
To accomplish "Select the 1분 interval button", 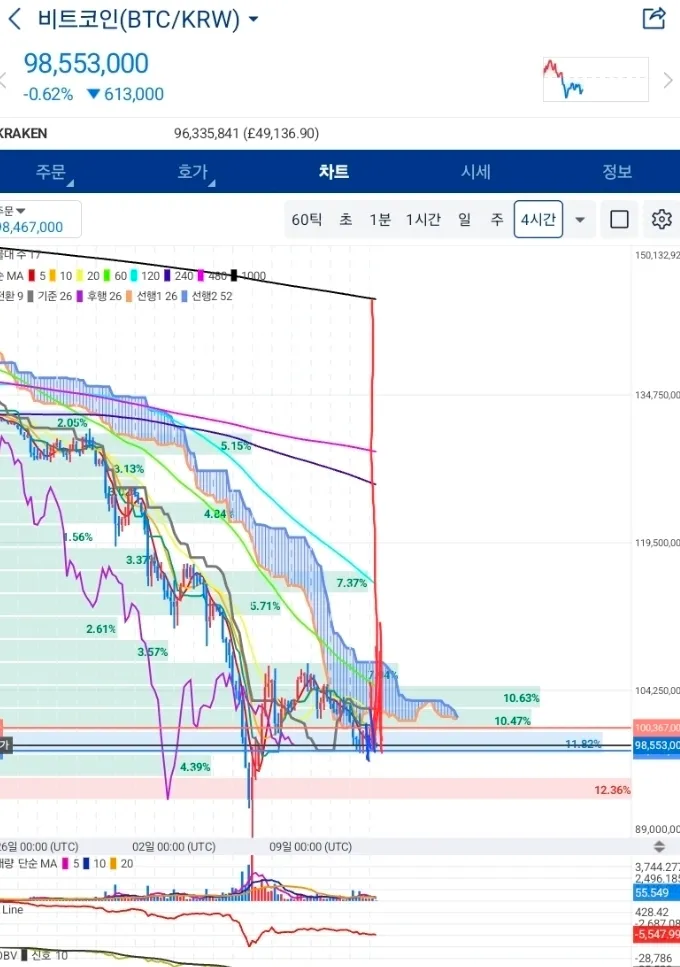I will point(380,219).
